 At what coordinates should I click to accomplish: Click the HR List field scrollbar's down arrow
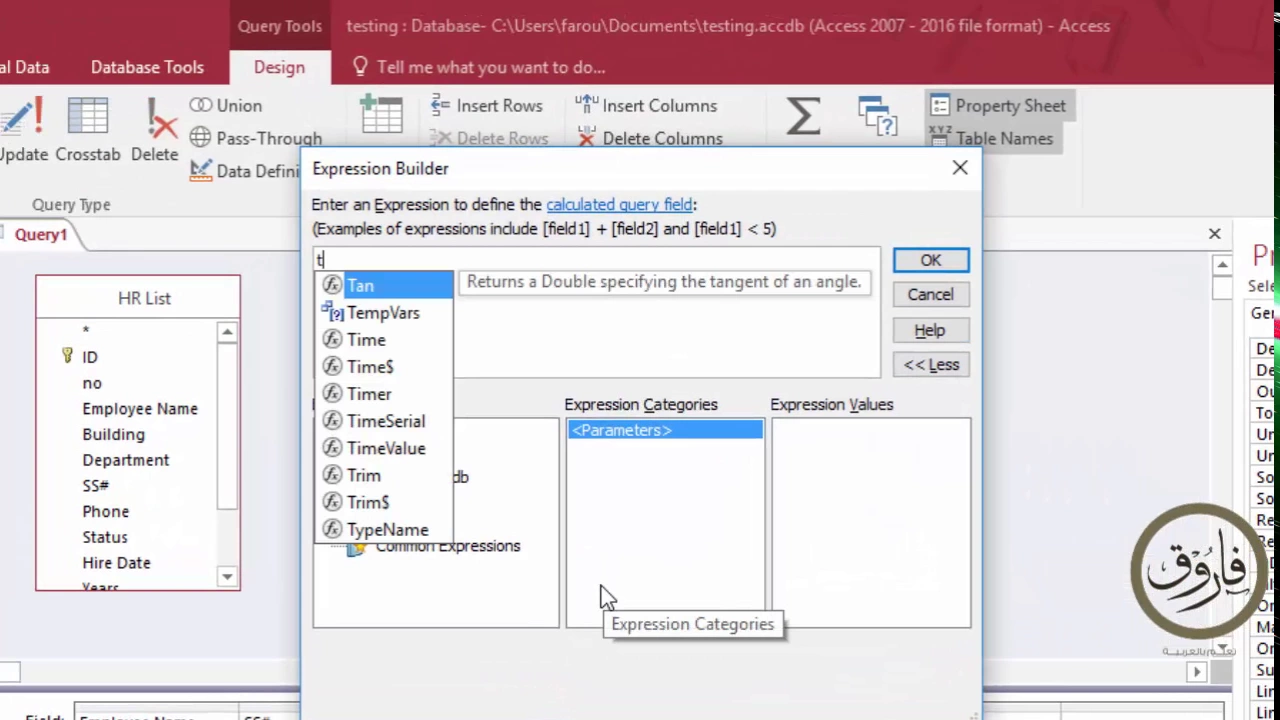pyautogui.click(x=227, y=576)
